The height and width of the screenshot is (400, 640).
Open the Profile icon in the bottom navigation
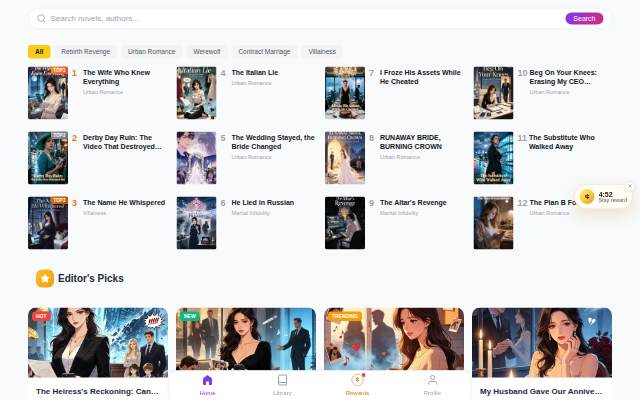point(432,380)
